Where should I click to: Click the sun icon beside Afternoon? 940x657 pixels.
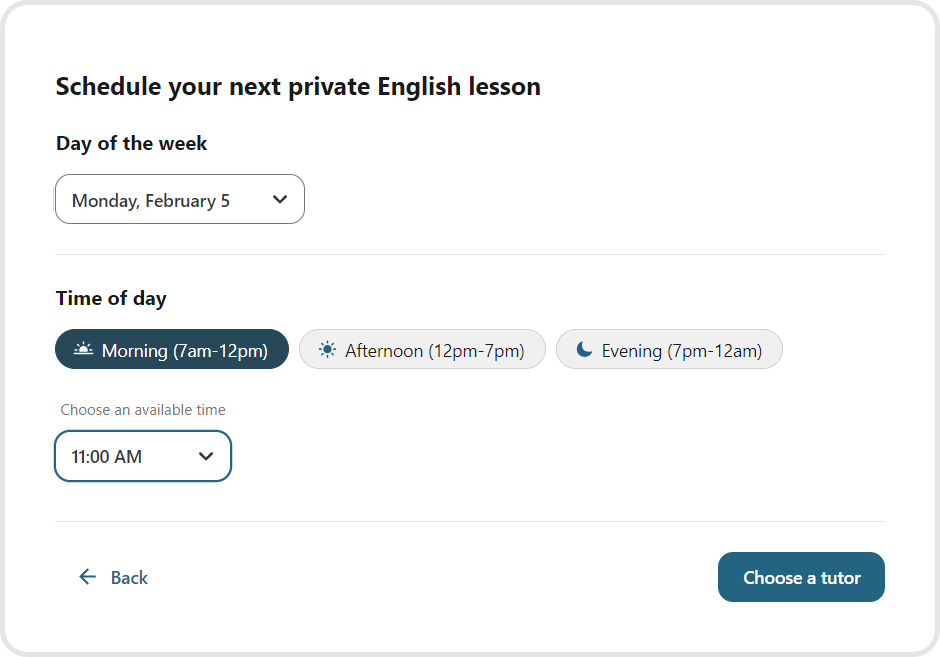coord(327,350)
